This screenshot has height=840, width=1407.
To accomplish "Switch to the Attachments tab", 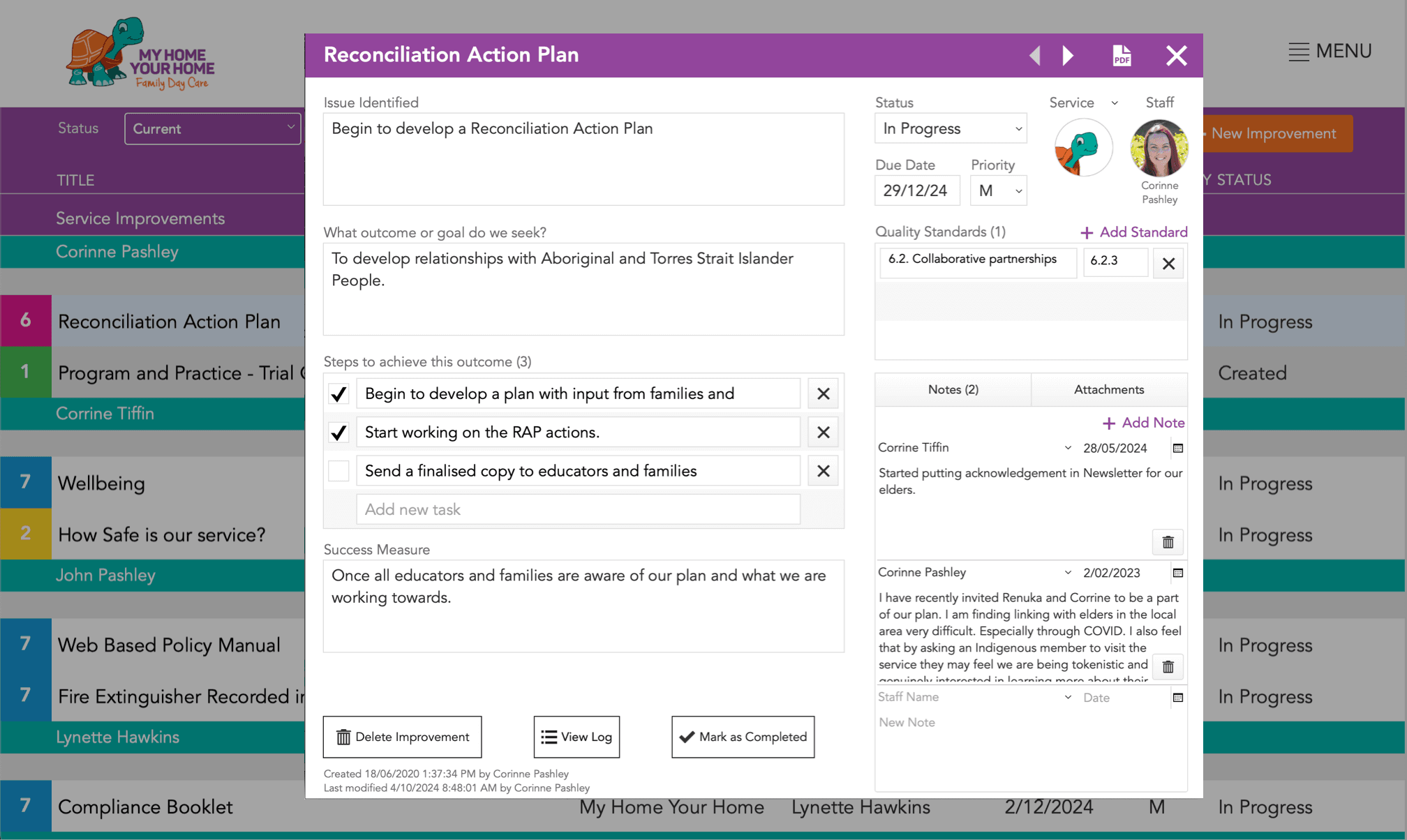I will point(1108,389).
